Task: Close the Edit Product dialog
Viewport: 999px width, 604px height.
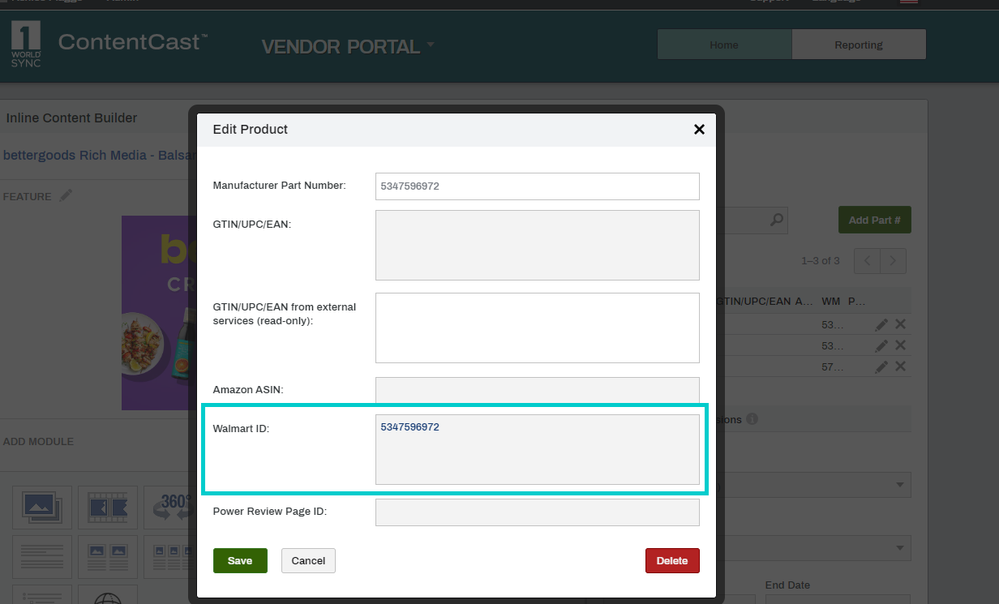Action: click(x=699, y=129)
